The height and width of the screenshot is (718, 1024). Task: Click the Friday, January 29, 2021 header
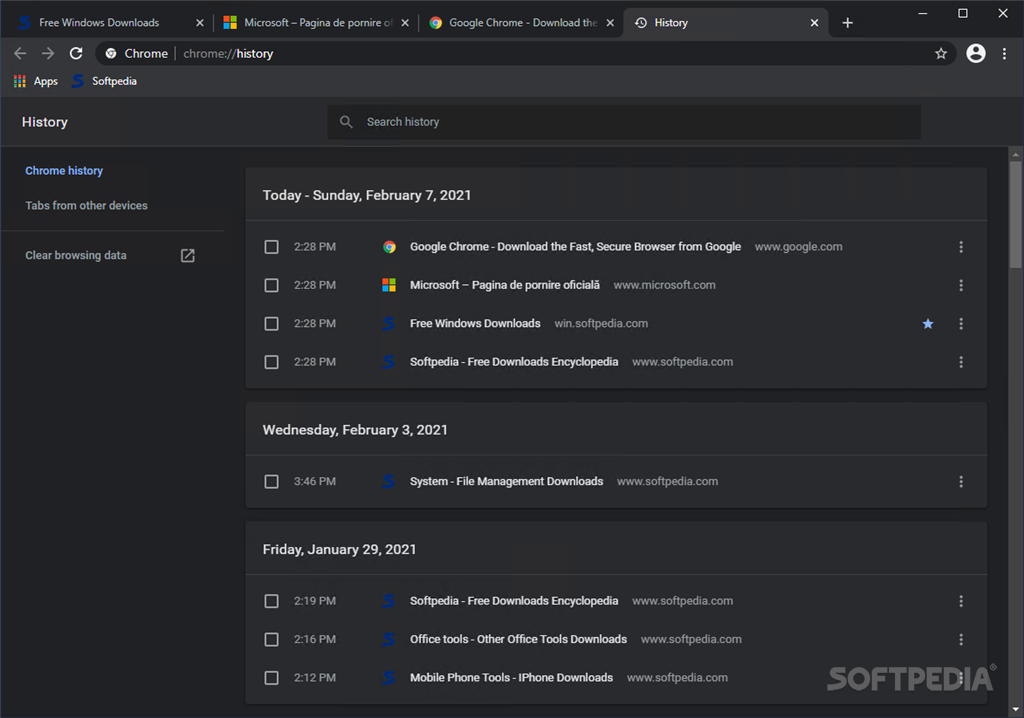(340, 549)
